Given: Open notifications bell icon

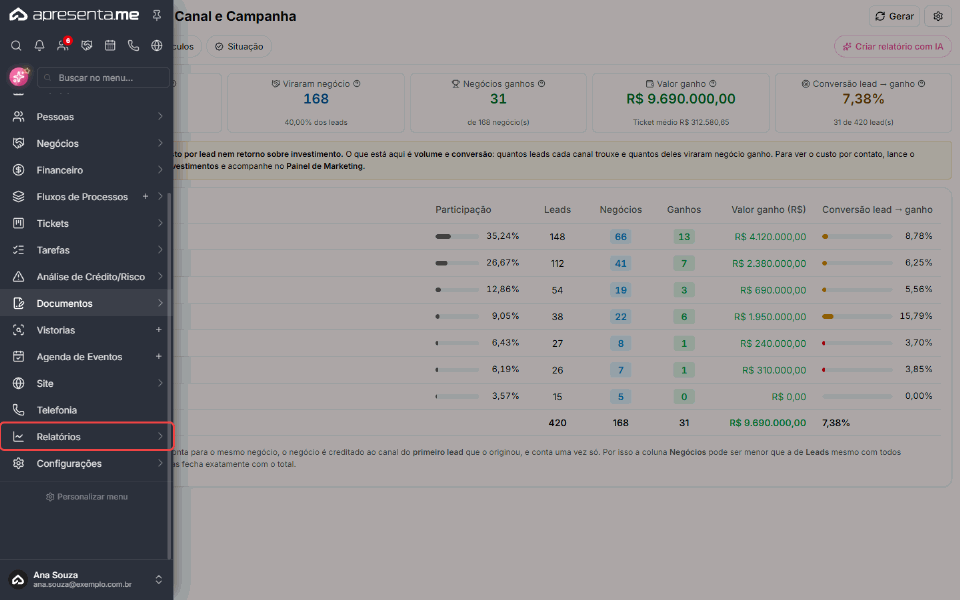Looking at the screenshot, I should click(39, 45).
